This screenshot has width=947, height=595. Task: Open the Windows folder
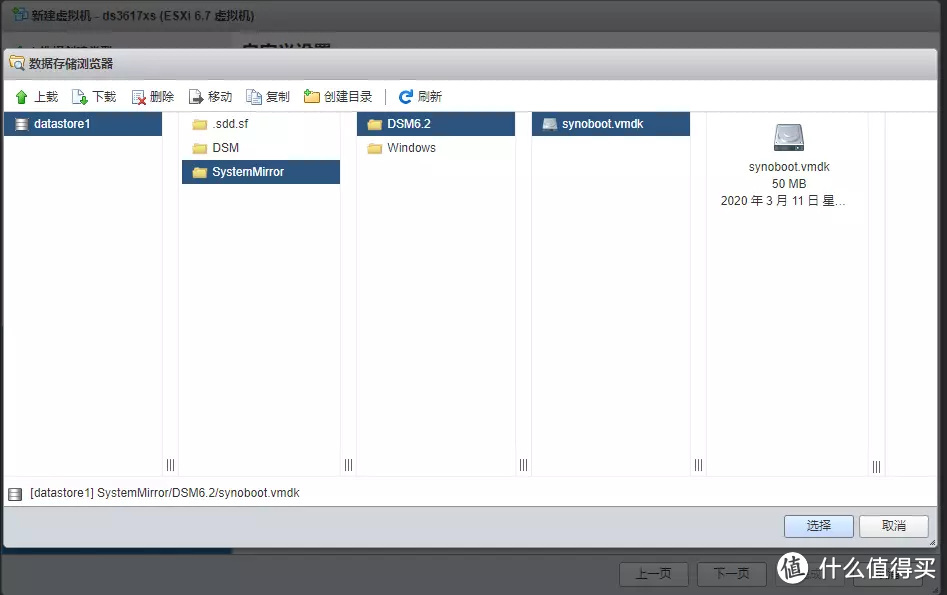click(436, 148)
